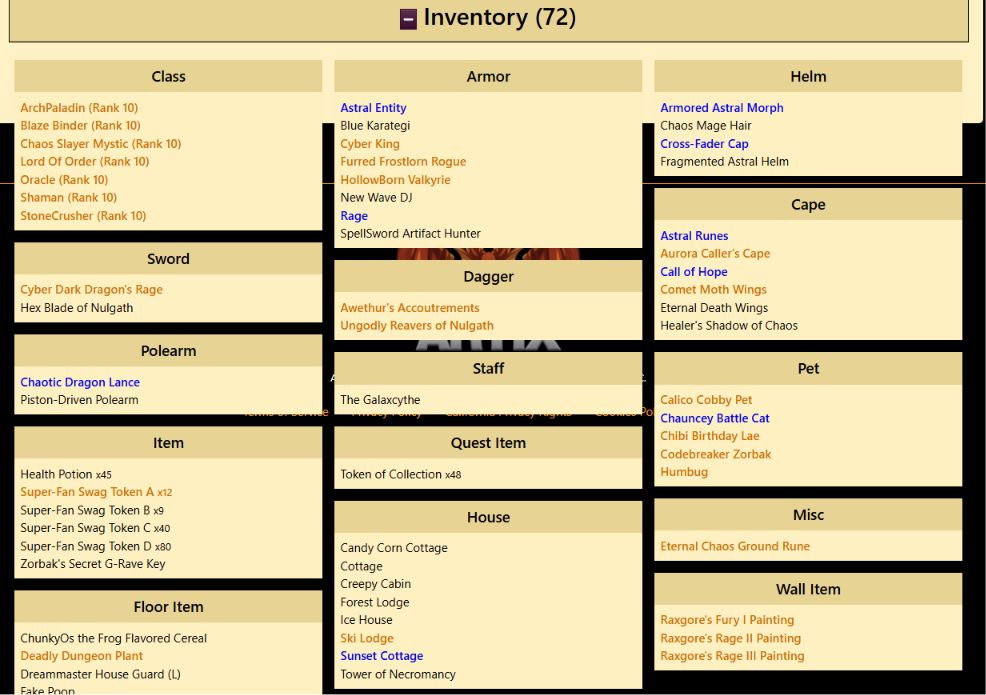Click the Chibi Birthday Lae link
Image resolution: width=986 pixels, height=695 pixels.
[710, 436]
